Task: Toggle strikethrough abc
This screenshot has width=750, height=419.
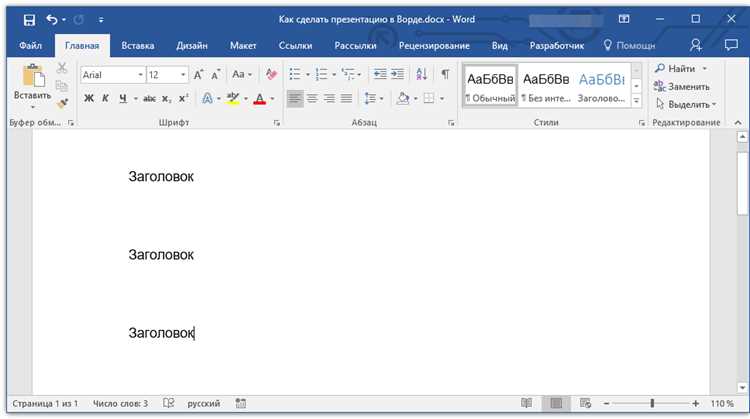Action: click(149, 99)
